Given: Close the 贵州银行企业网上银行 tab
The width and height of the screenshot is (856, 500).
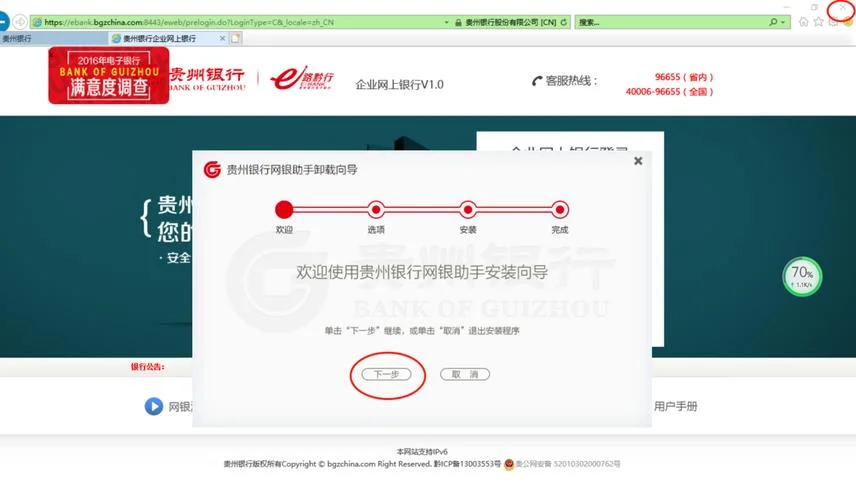Looking at the screenshot, I should [x=222, y=38].
